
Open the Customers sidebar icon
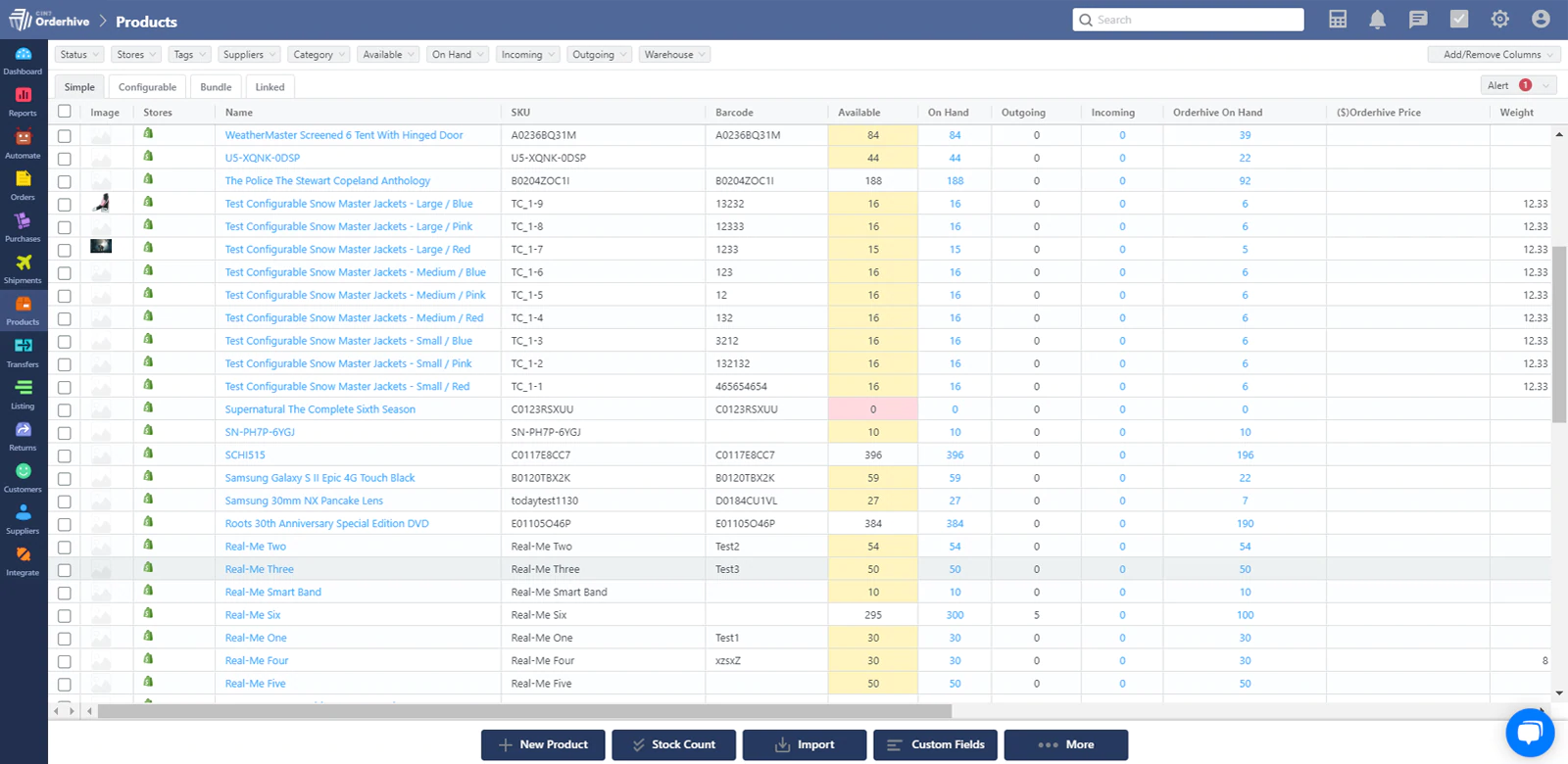(23, 477)
